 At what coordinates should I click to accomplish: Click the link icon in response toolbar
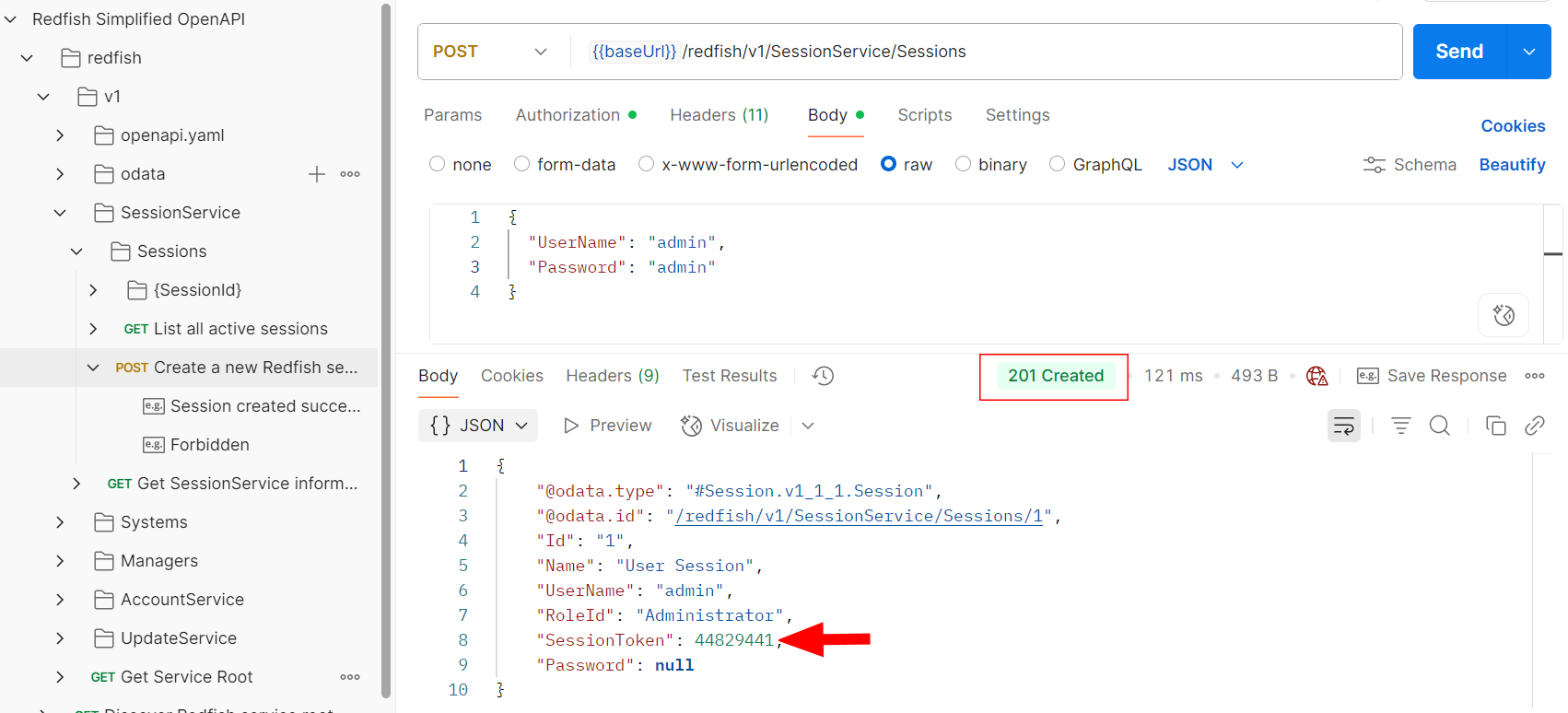1534,426
